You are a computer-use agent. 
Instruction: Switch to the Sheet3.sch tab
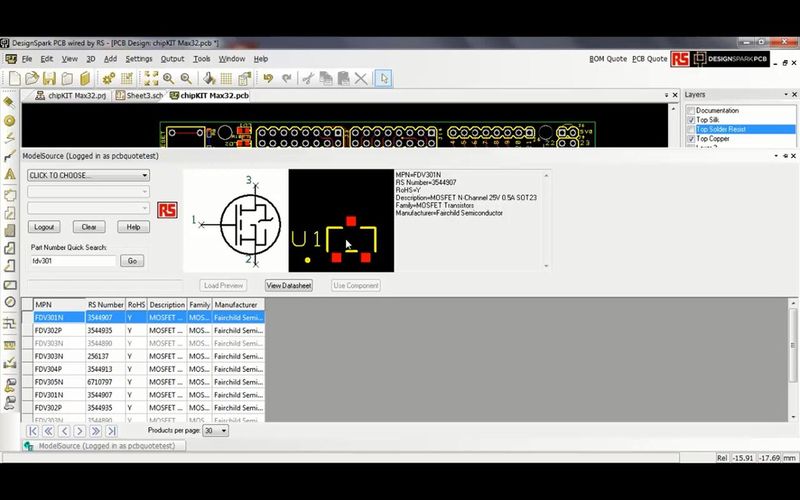pyautogui.click(x=139, y=95)
